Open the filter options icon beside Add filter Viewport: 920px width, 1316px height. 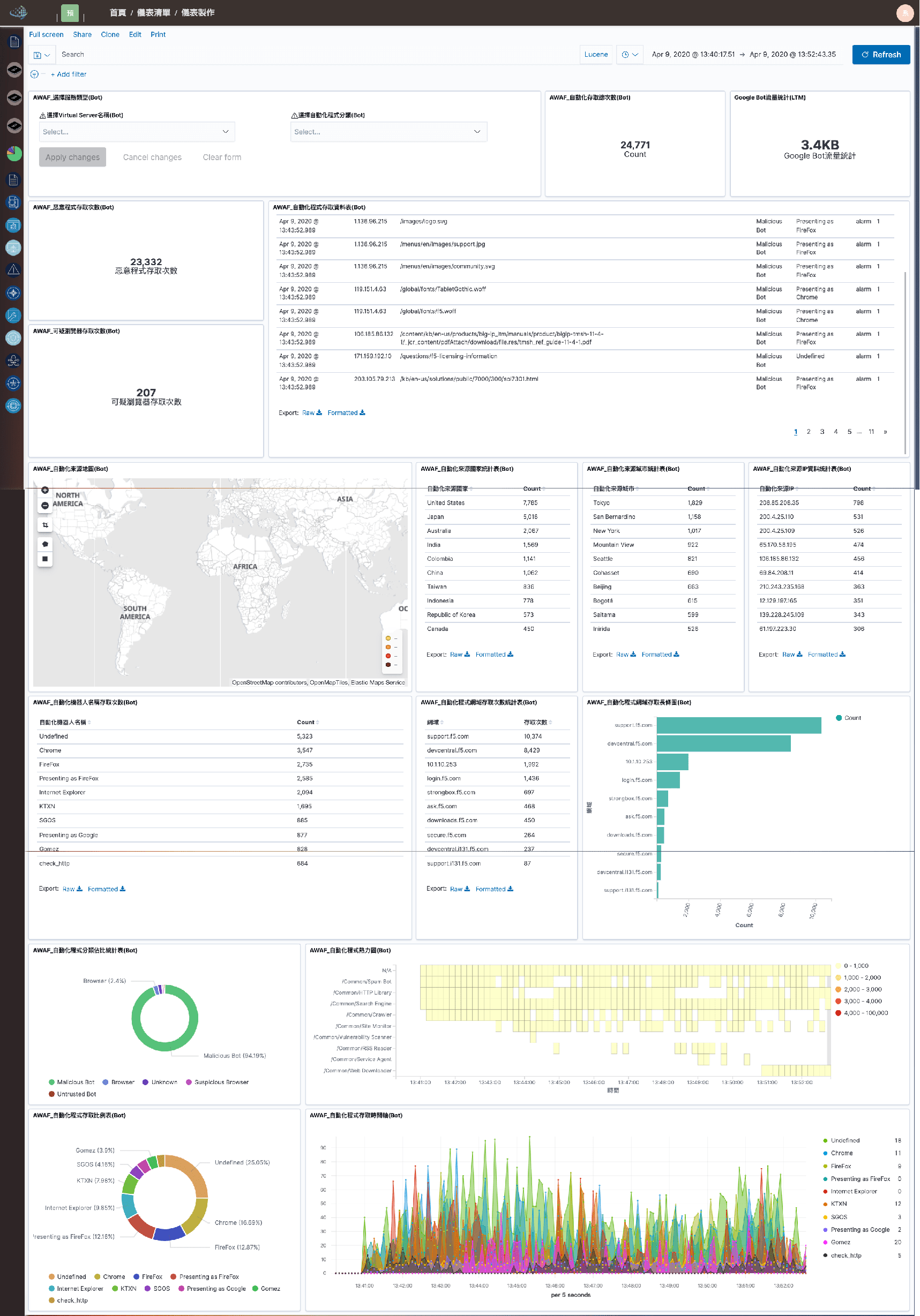(x=34, y=74)
